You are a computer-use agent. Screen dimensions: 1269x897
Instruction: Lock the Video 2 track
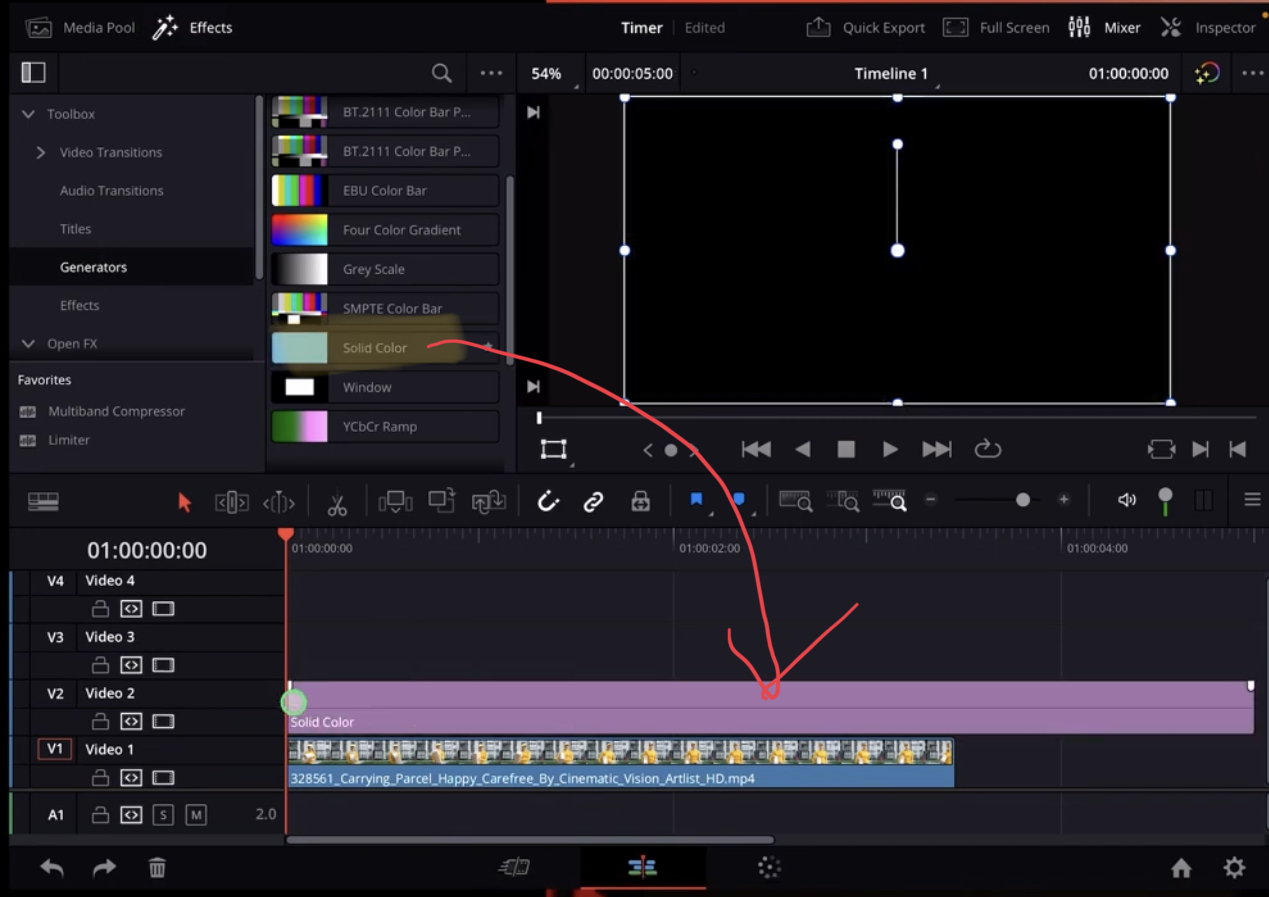(99, 721)
